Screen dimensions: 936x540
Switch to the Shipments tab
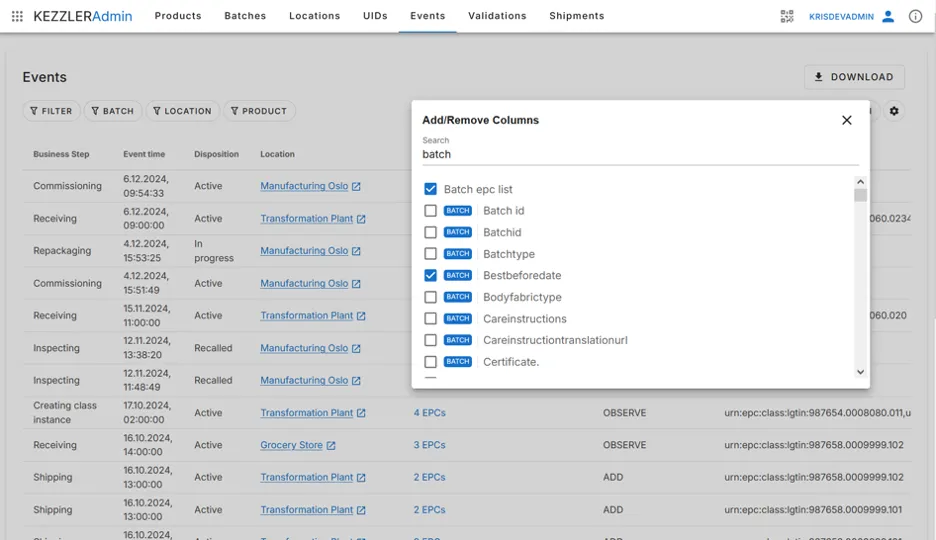pos(576,16)
